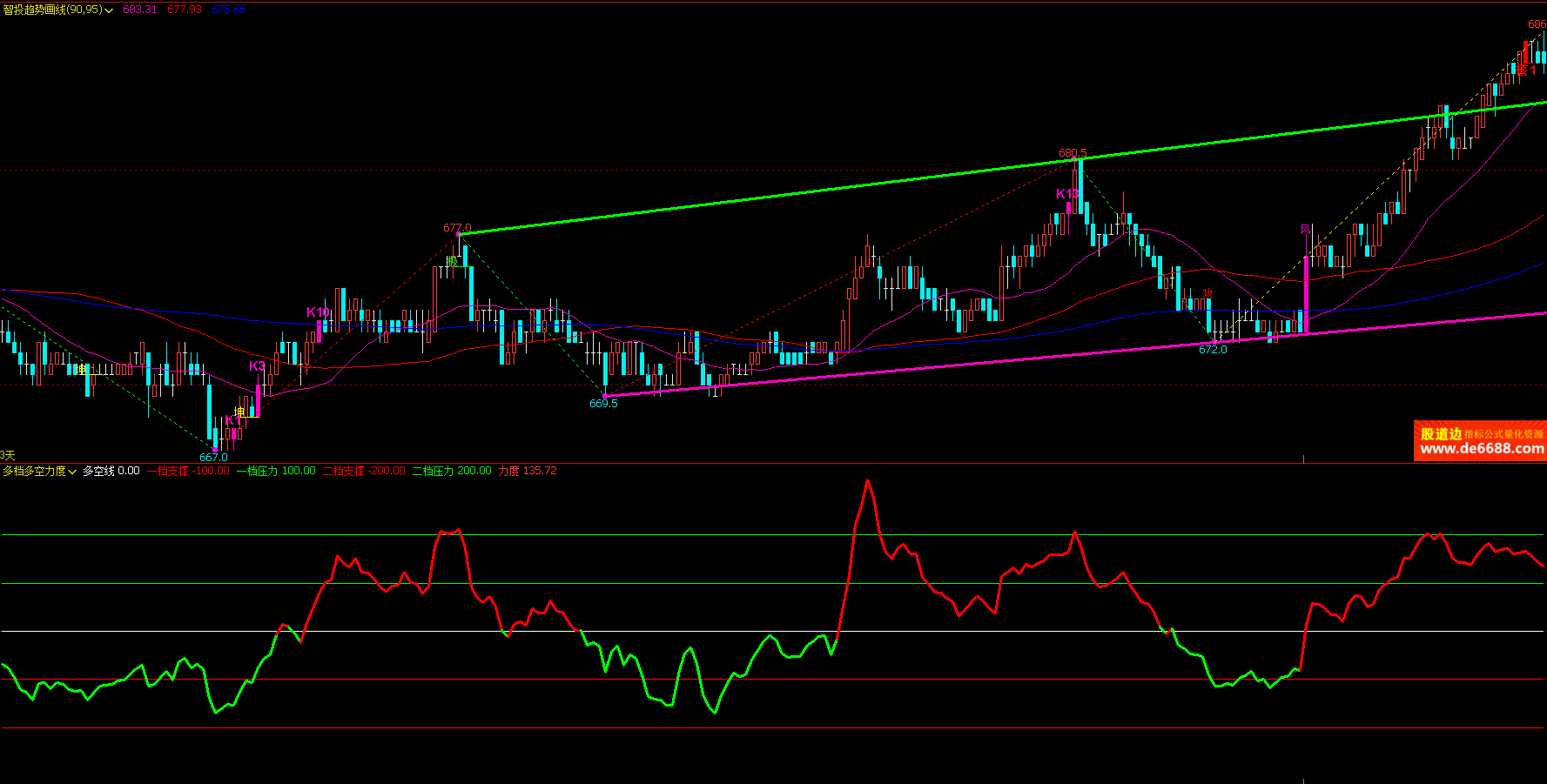This screenshot has width=1547, height=784.
Task: Select the K1 candlestick marker near 667.0
Action: [x=232, y=421]
